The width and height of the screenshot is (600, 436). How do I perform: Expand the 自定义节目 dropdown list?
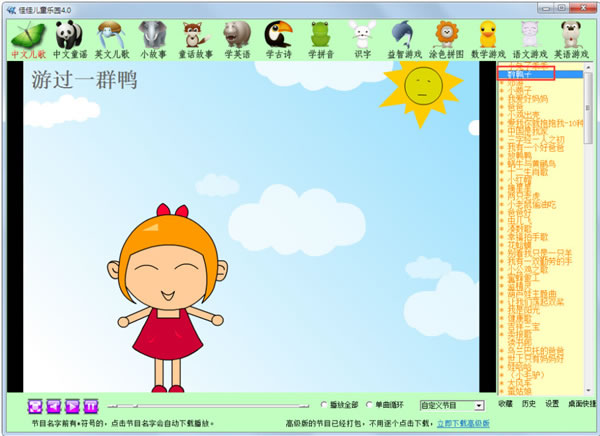tap(477, 405)
